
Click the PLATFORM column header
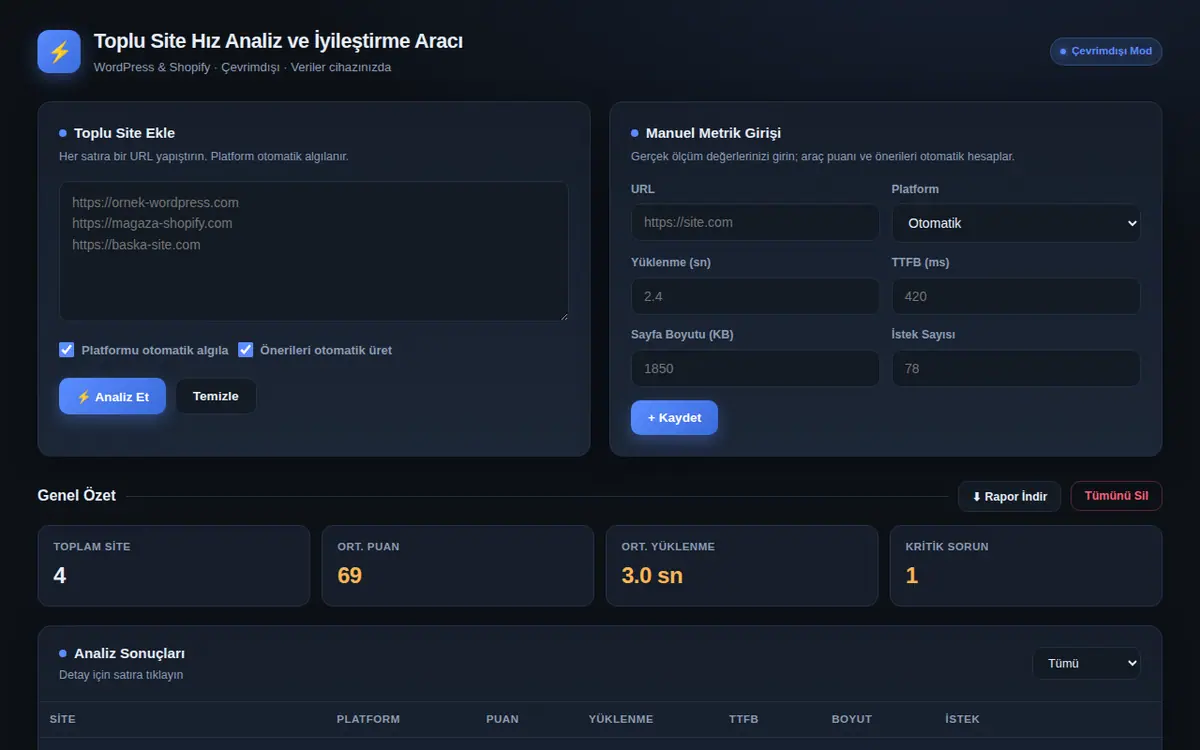368,719
